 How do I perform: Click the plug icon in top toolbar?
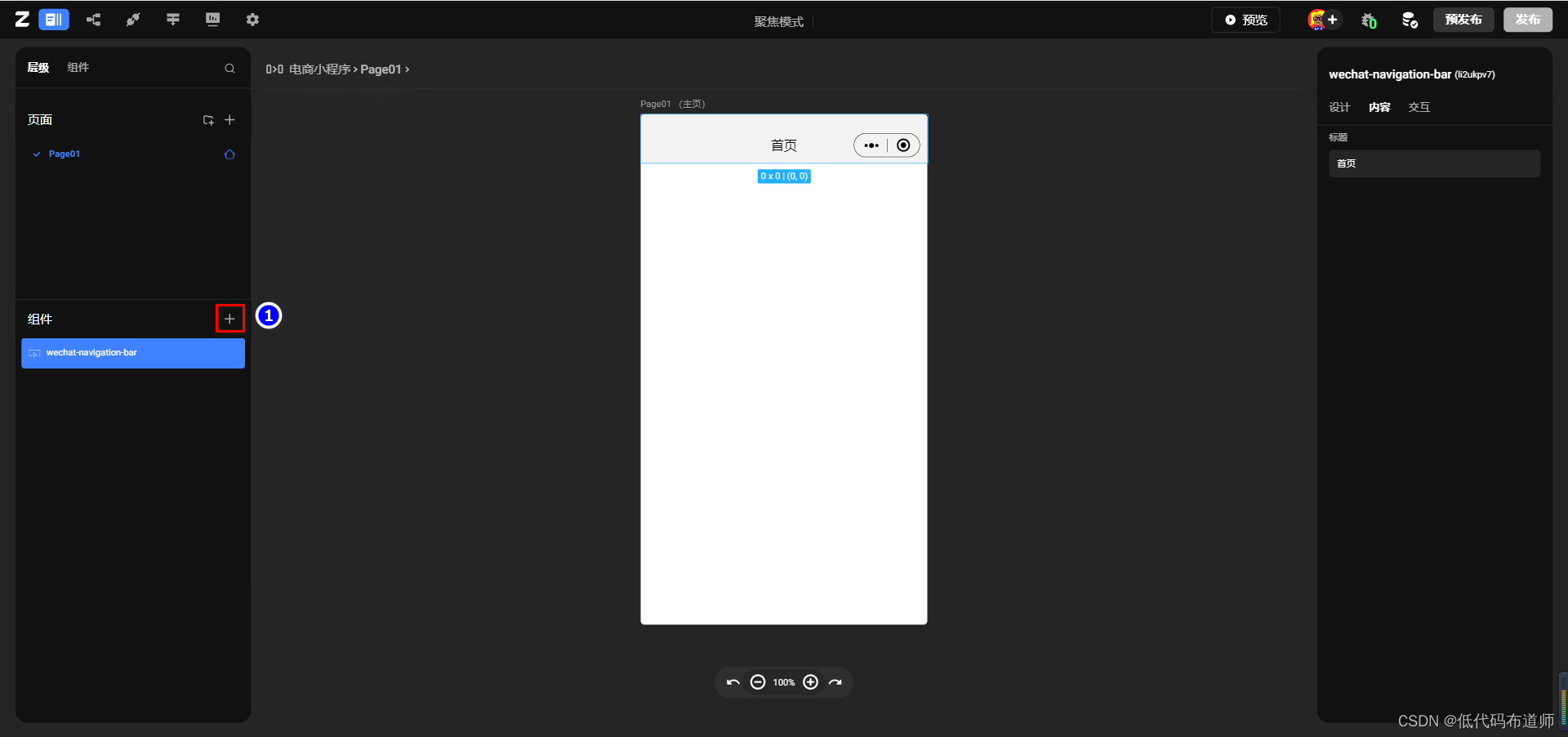coord(133,20)
